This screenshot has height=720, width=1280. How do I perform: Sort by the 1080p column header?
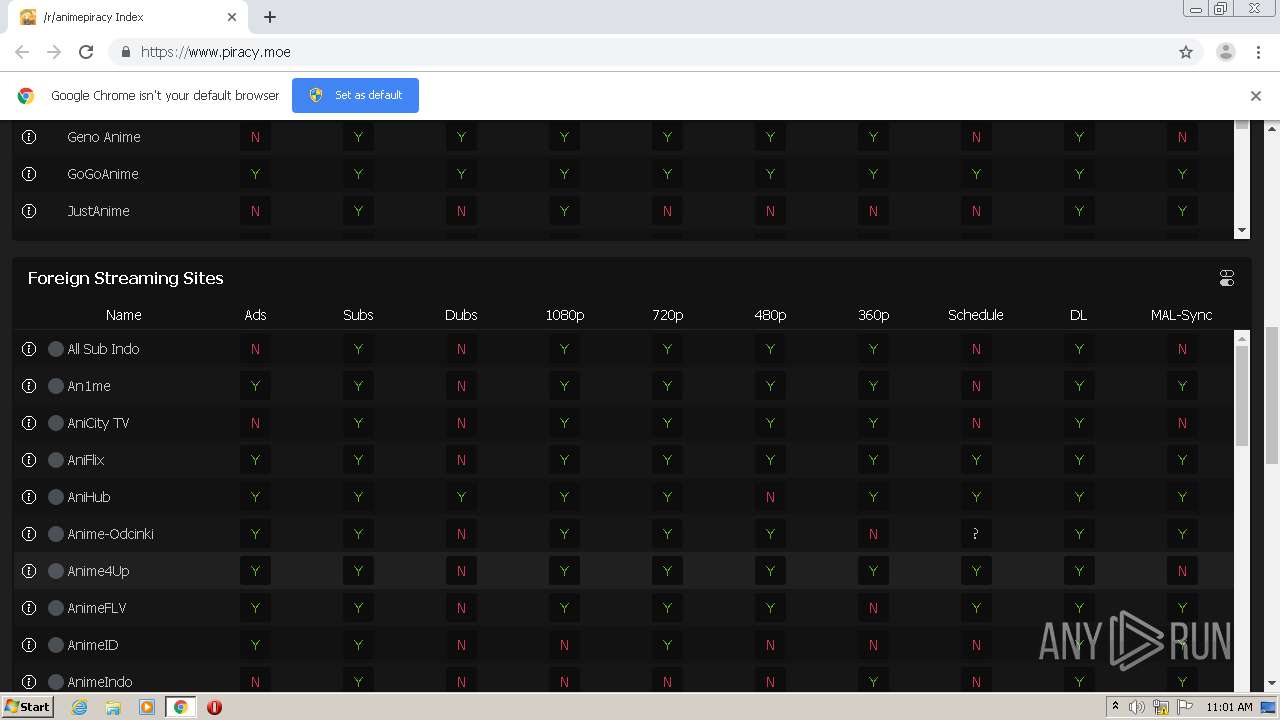click(x=564, y=315)
